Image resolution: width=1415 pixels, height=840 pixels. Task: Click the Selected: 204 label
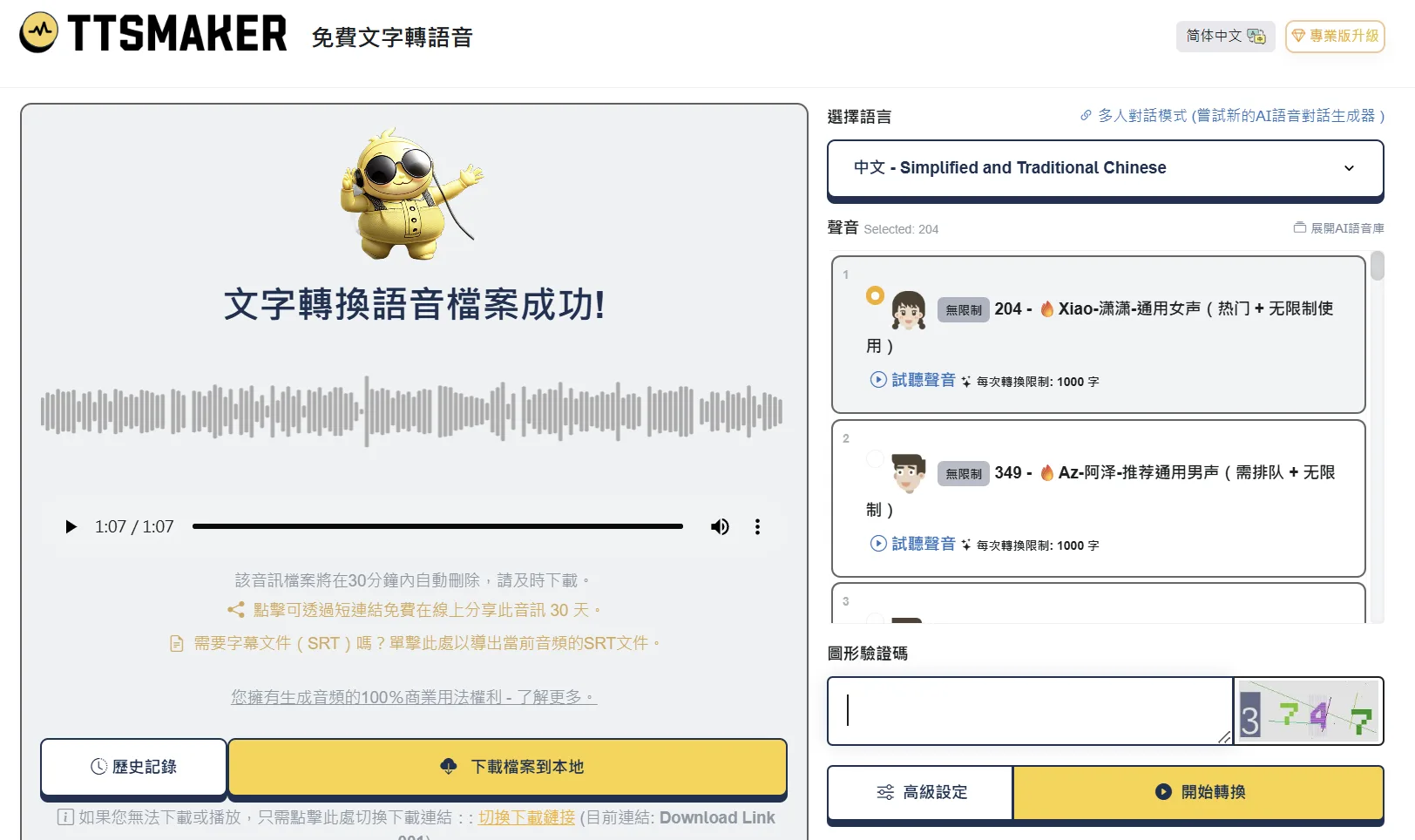901,229
